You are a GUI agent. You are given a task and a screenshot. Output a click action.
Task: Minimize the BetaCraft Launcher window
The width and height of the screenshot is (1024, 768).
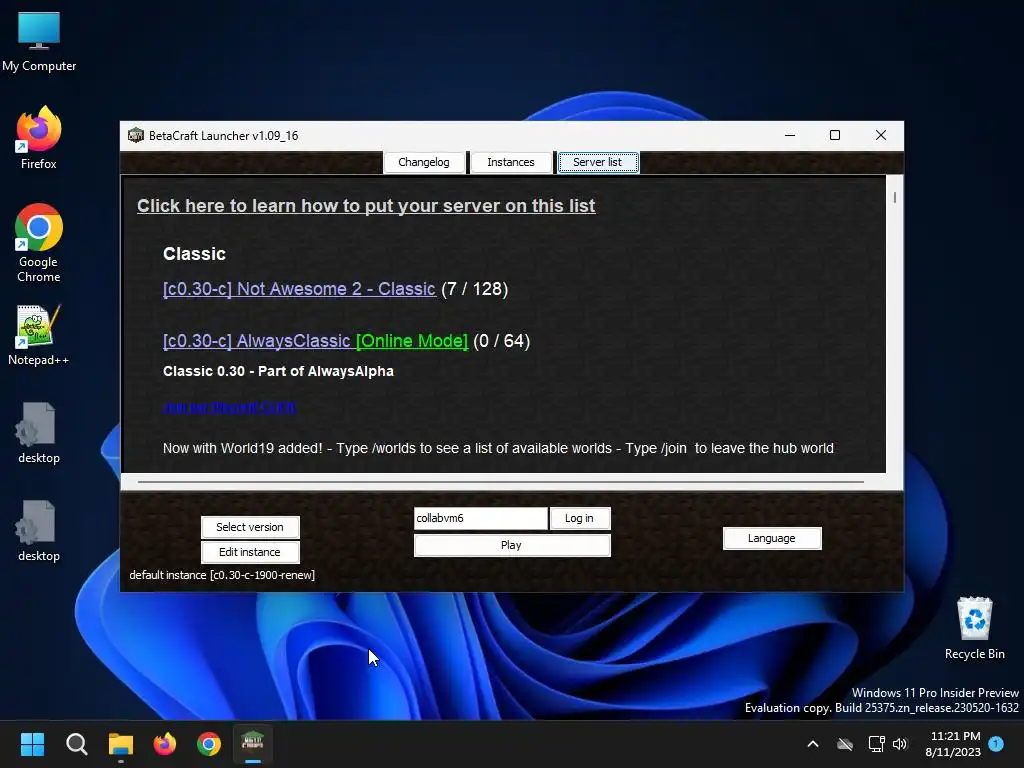tap(790, 135)
